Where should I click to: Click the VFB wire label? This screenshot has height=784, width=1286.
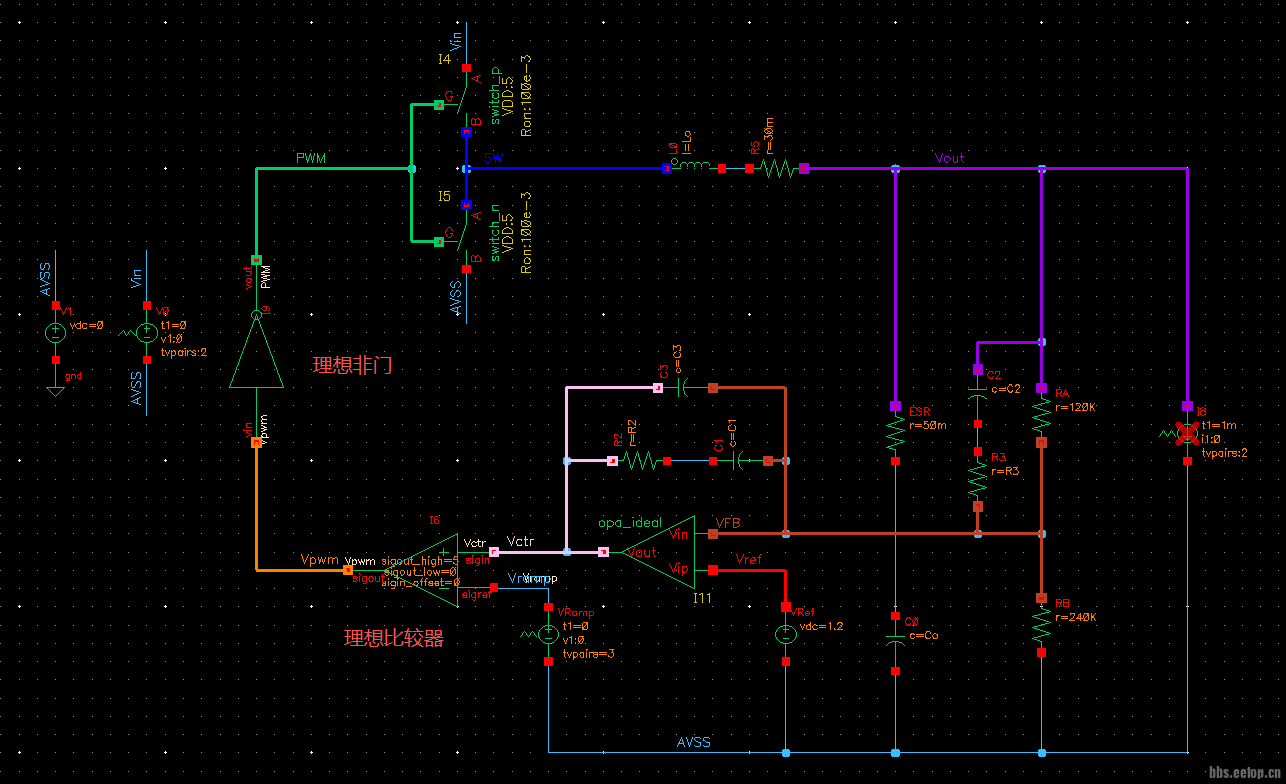pos(728,523)
